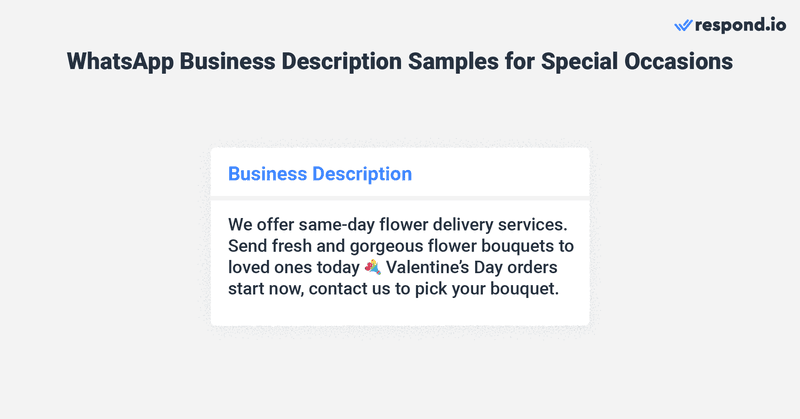The height and width of the screenshot is (419, 800).
Task: Click the bouquet emoji in the description
Action: [372, 267]
